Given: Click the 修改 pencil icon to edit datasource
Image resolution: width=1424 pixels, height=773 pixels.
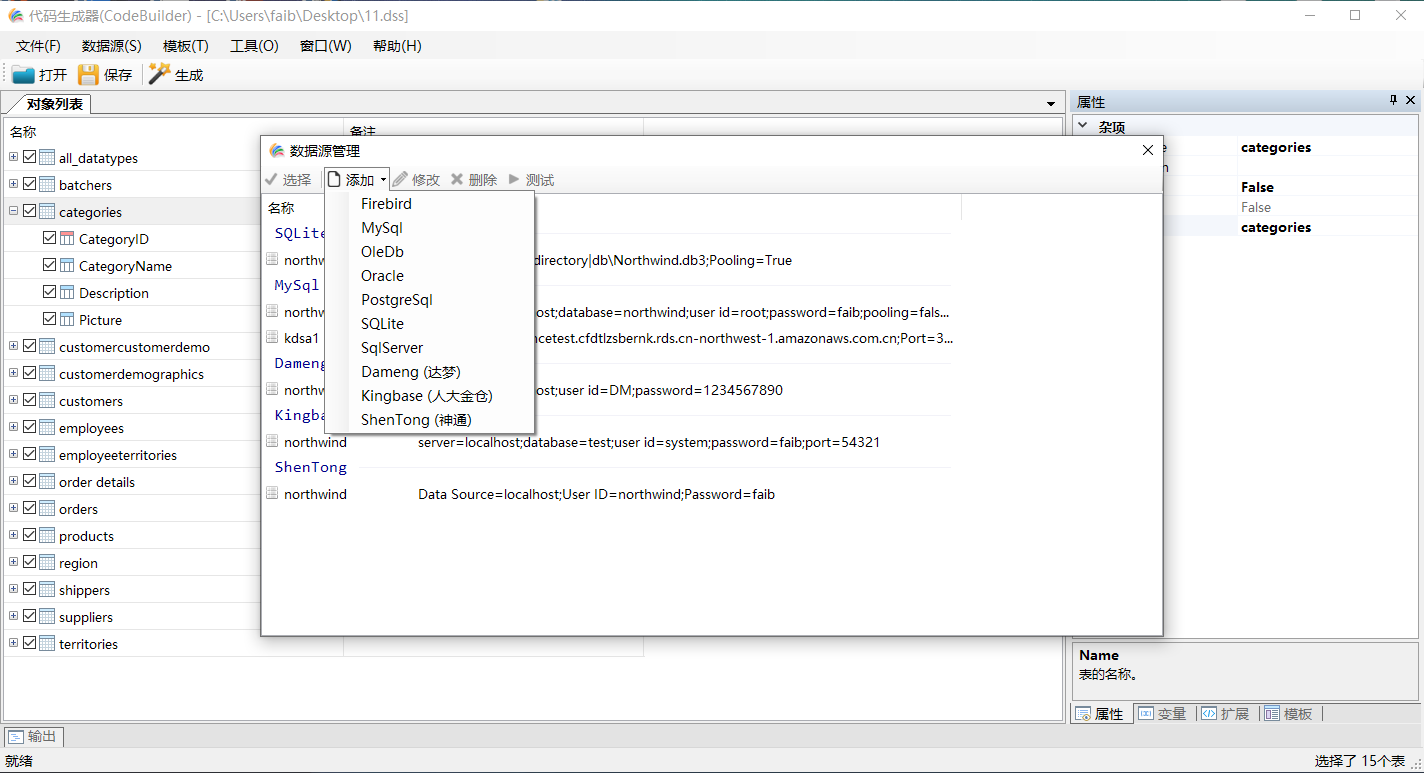Looking at the screenshot, I should pos(398,179).
